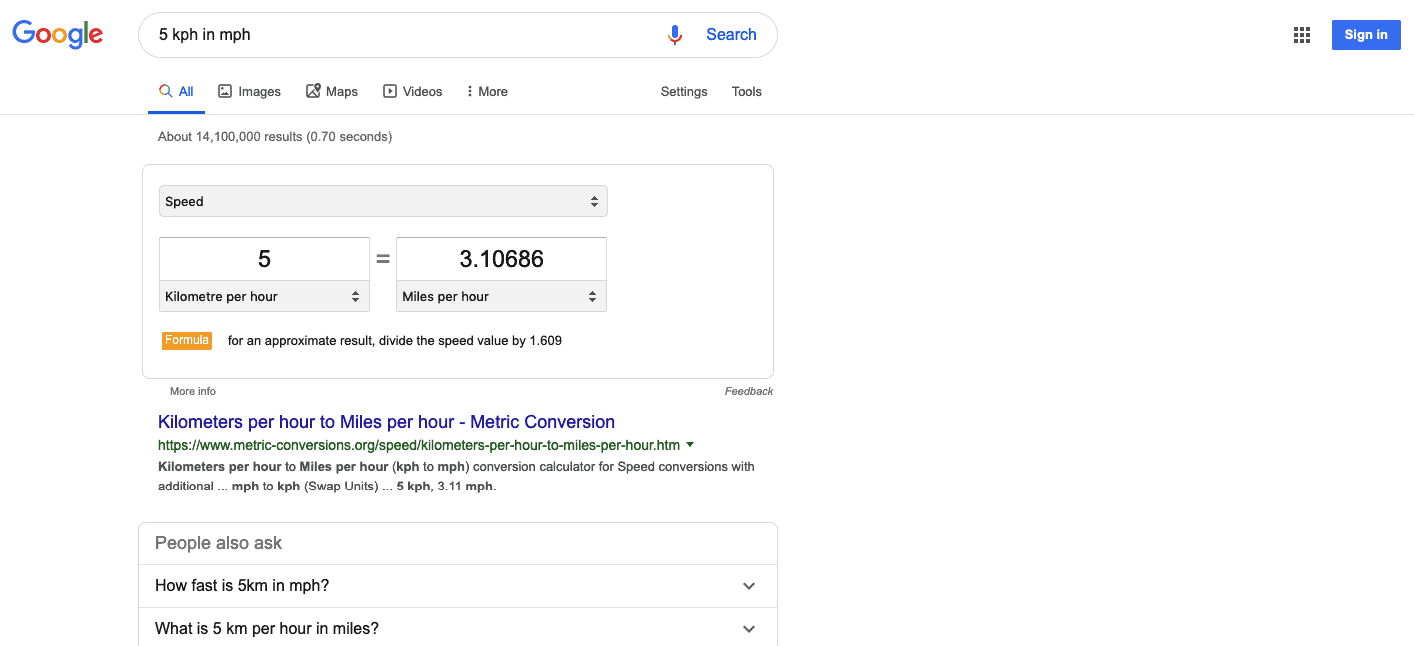Open the Tools menu

coord(746,91)
